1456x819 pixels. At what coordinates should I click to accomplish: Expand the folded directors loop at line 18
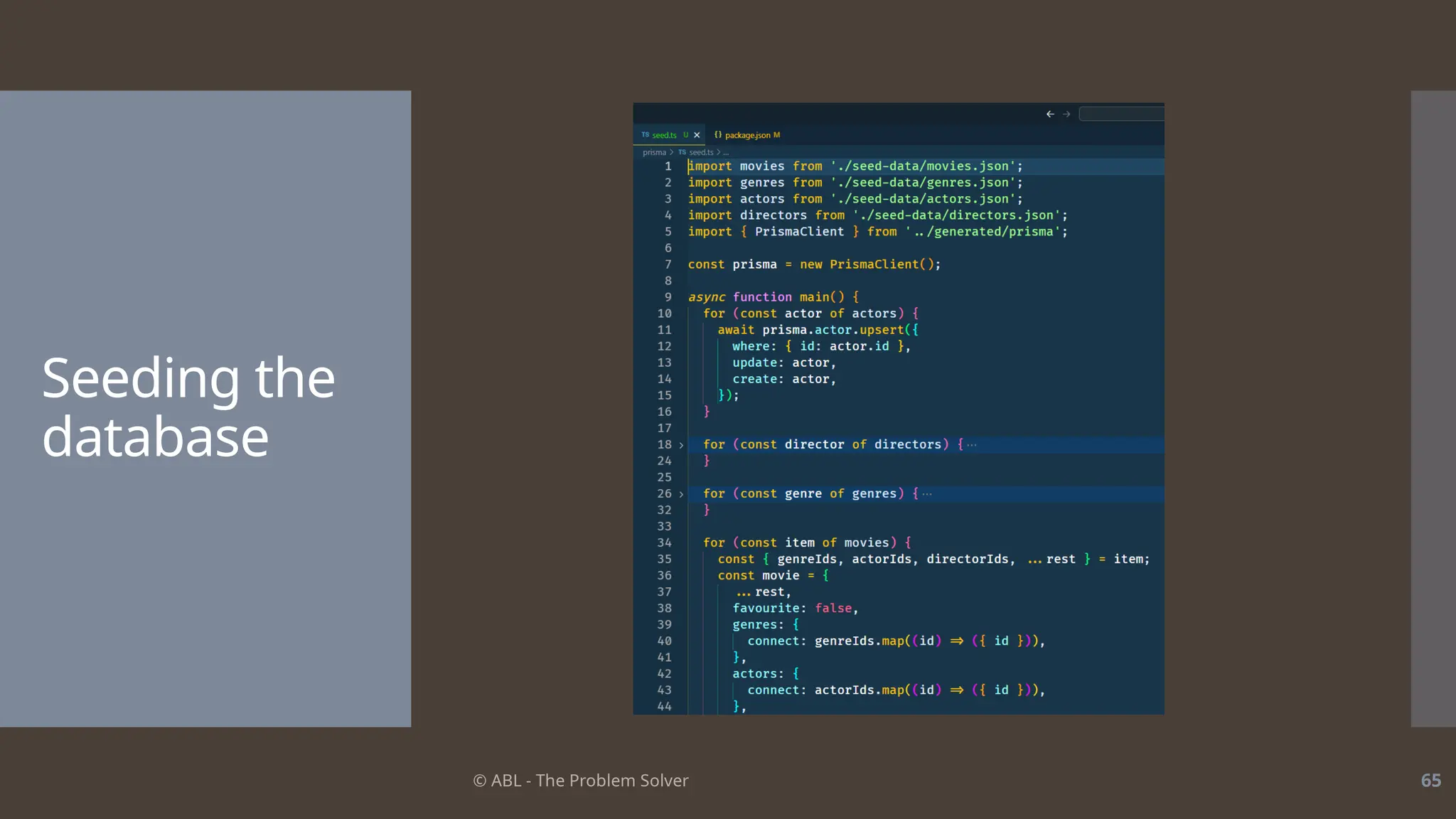pyautogui.click(x=681, y=445)
